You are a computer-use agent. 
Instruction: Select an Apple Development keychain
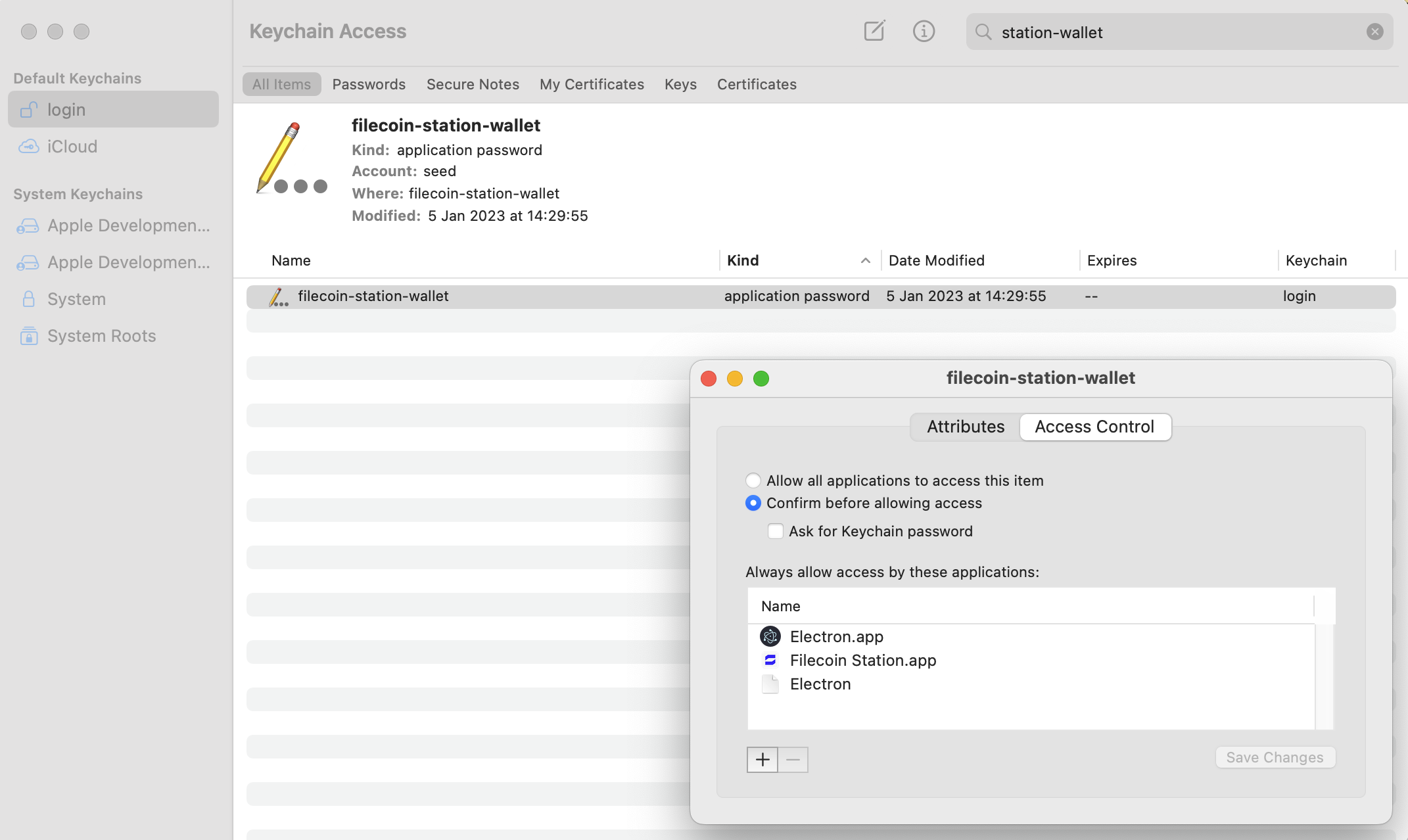[x=129, y=225]
